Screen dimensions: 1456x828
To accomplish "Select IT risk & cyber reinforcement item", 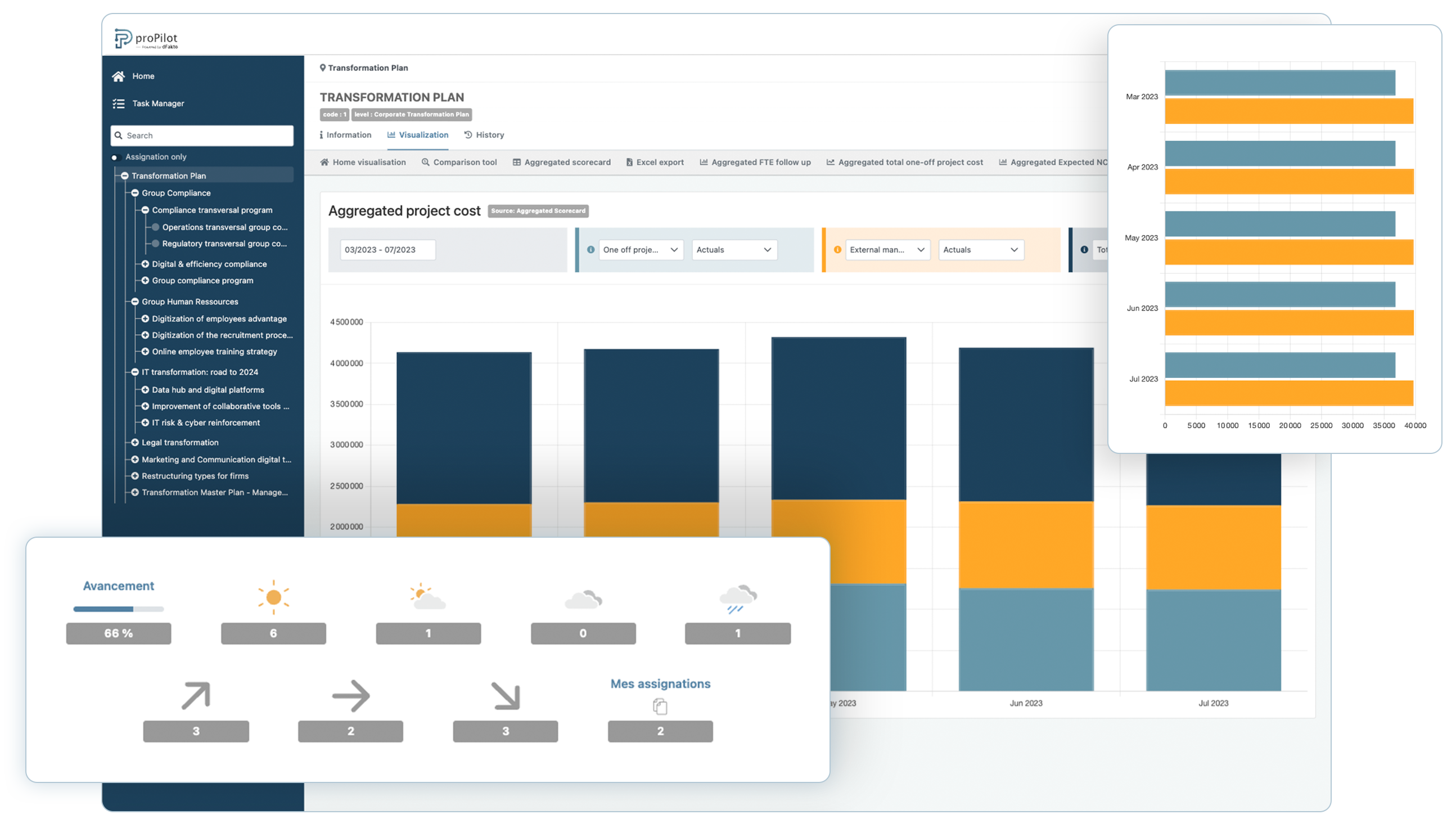I will 206,422.
